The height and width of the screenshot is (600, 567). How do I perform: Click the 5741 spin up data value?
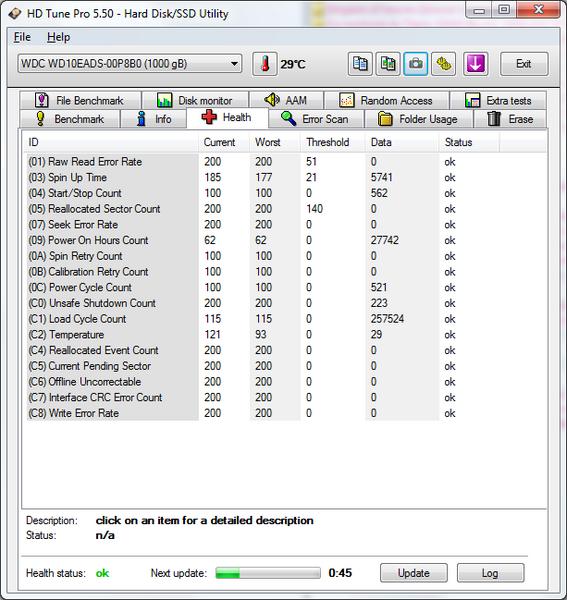tap(381, 178)
